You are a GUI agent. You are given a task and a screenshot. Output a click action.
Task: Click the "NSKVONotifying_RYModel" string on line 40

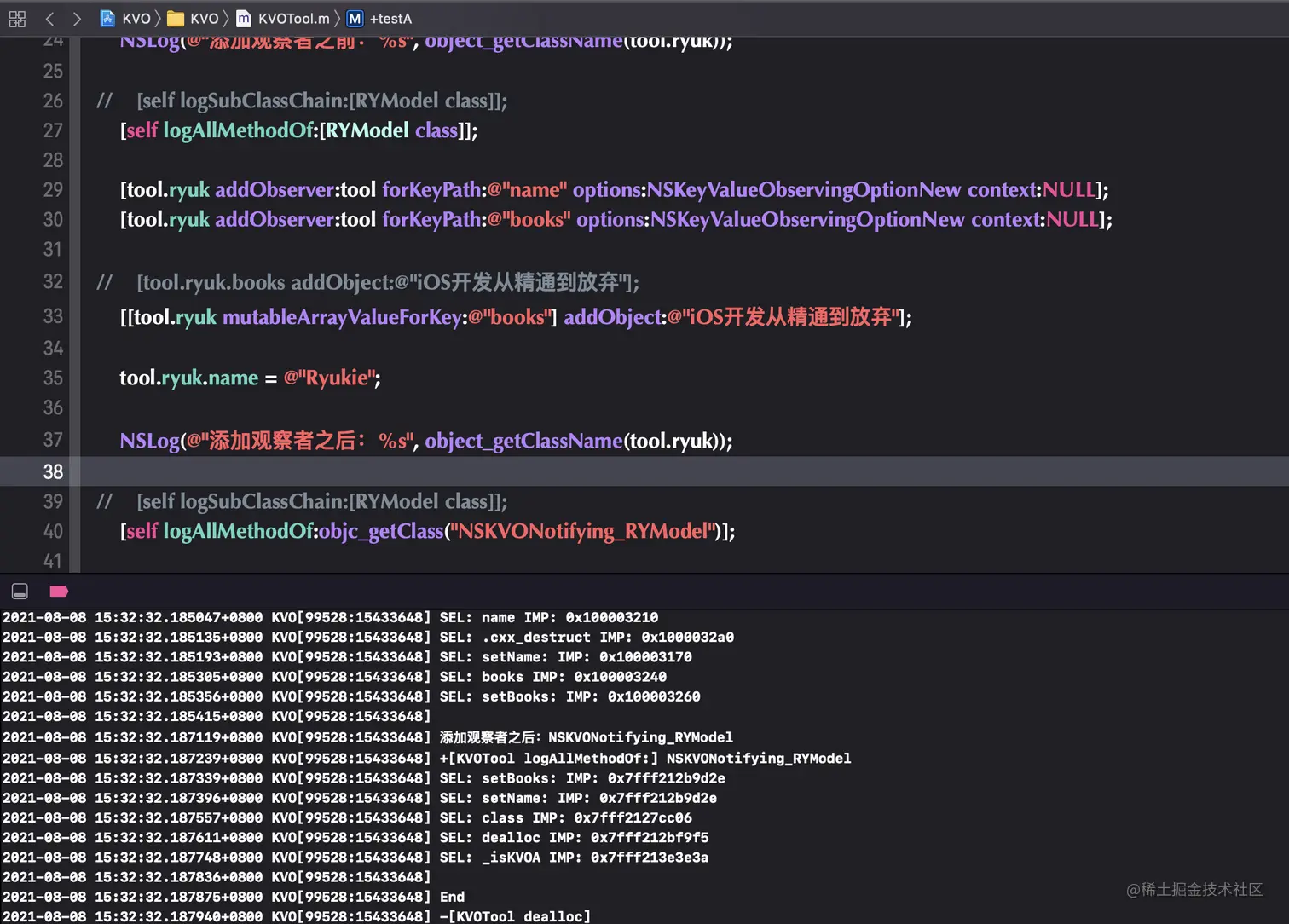point(584,531)
